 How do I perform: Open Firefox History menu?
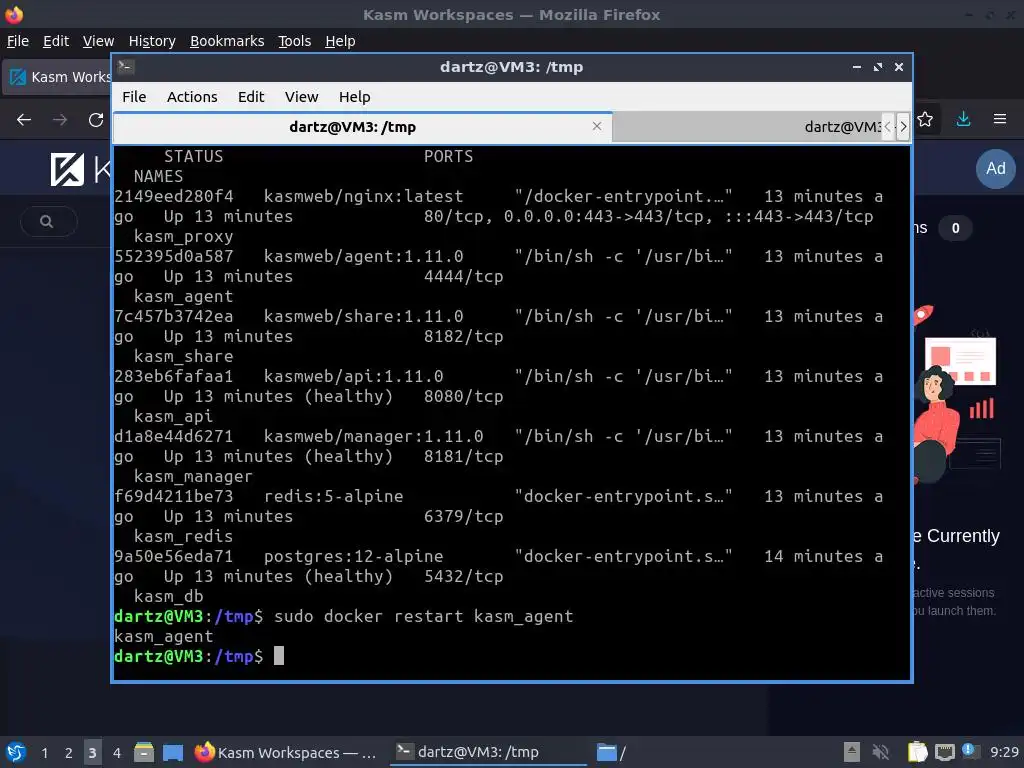coord(152,41)
